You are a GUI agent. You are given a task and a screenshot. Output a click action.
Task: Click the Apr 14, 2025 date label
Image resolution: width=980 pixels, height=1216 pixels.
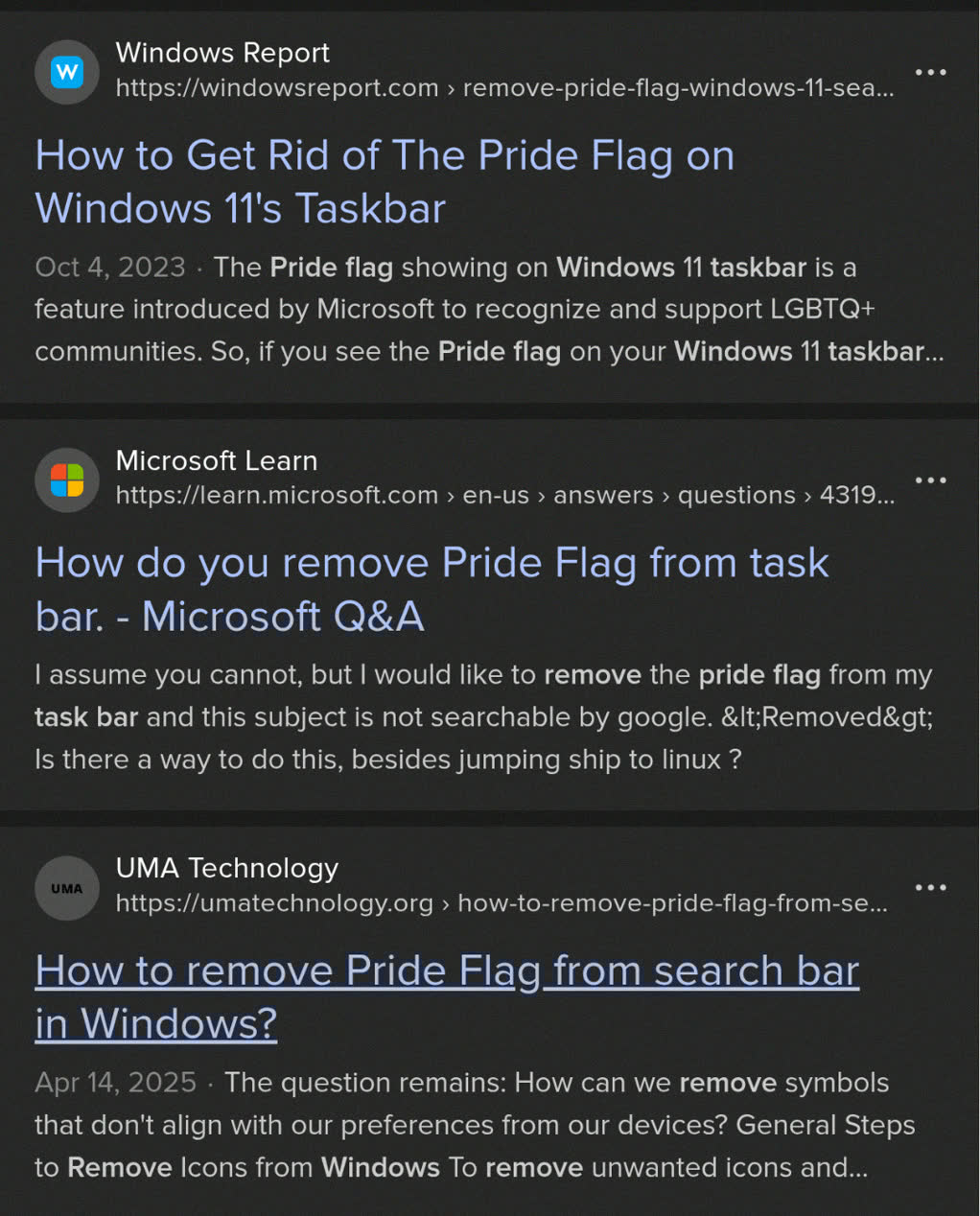[115, 1082]
